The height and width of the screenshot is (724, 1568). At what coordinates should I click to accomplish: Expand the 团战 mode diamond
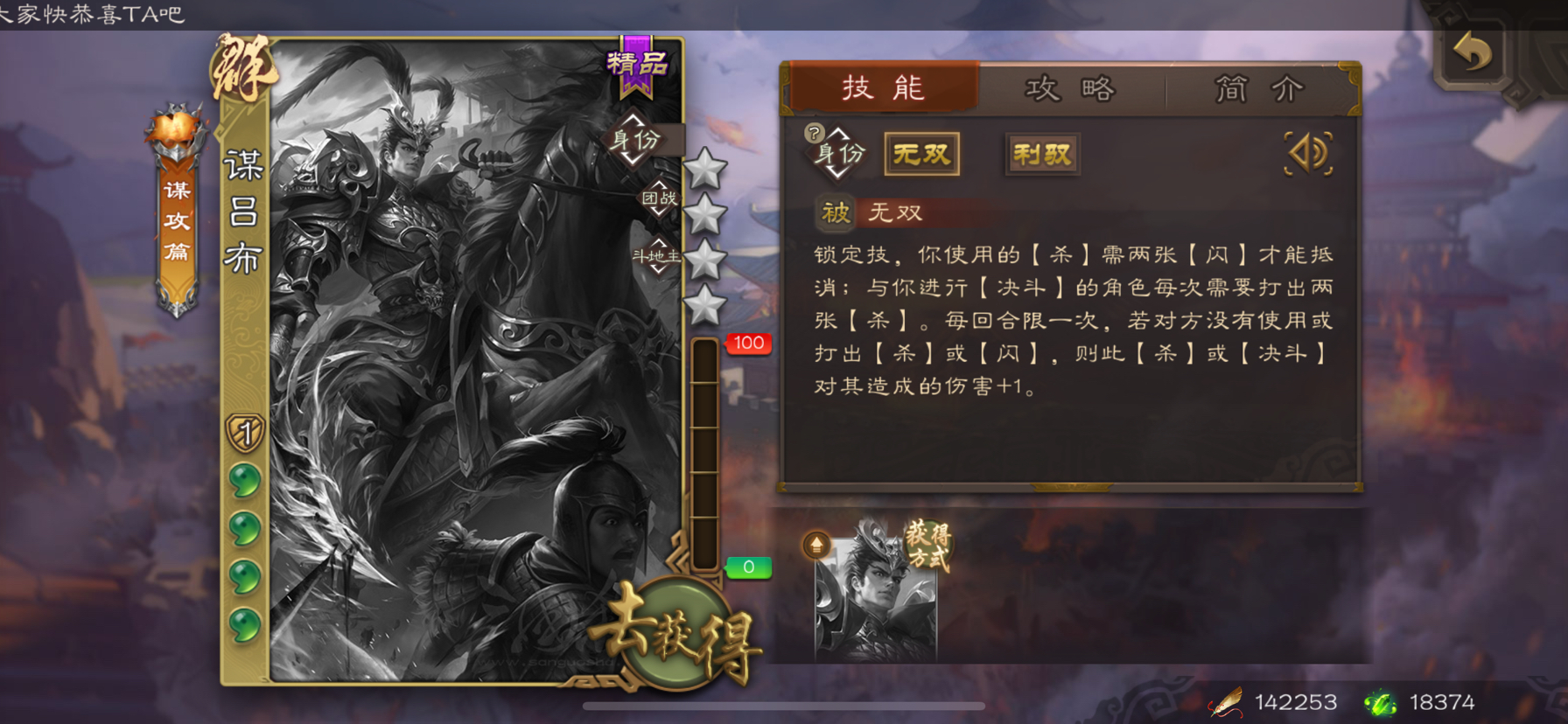659,198
